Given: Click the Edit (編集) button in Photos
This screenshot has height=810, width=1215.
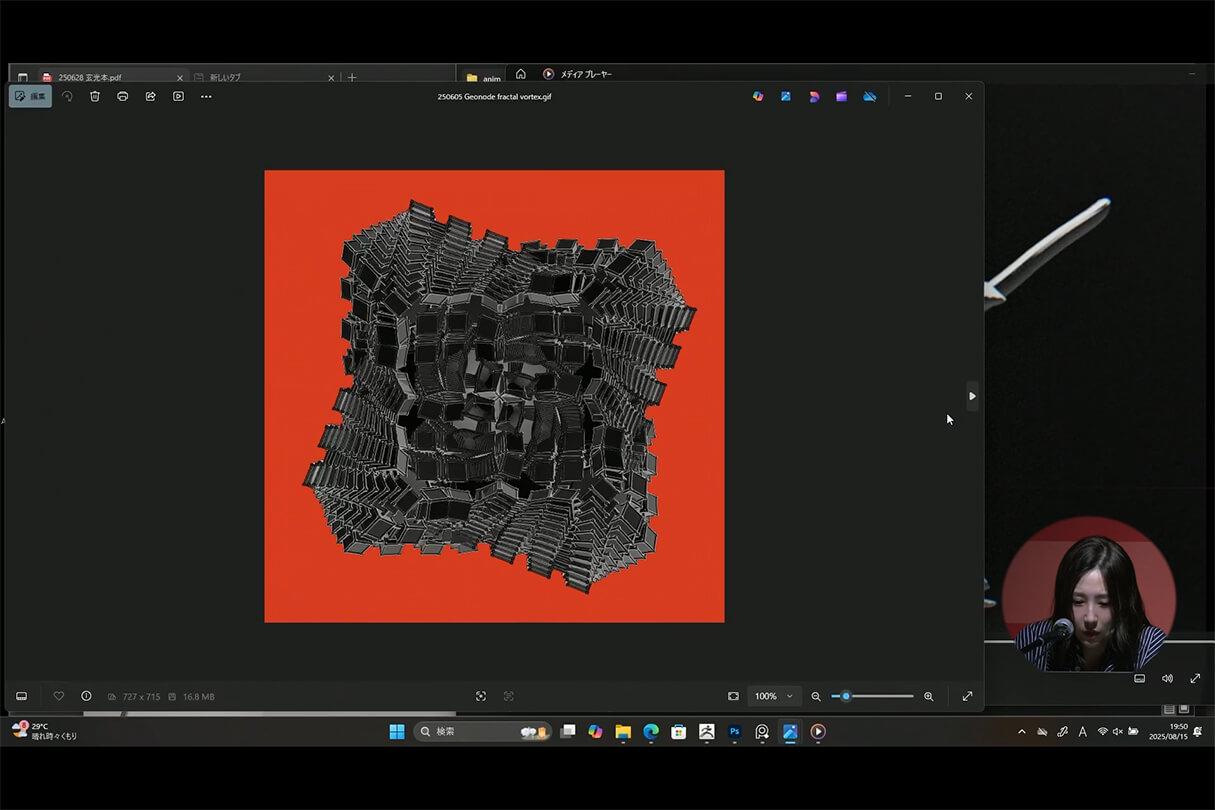Looking at the screenshot, I should (x=30, y=96).
